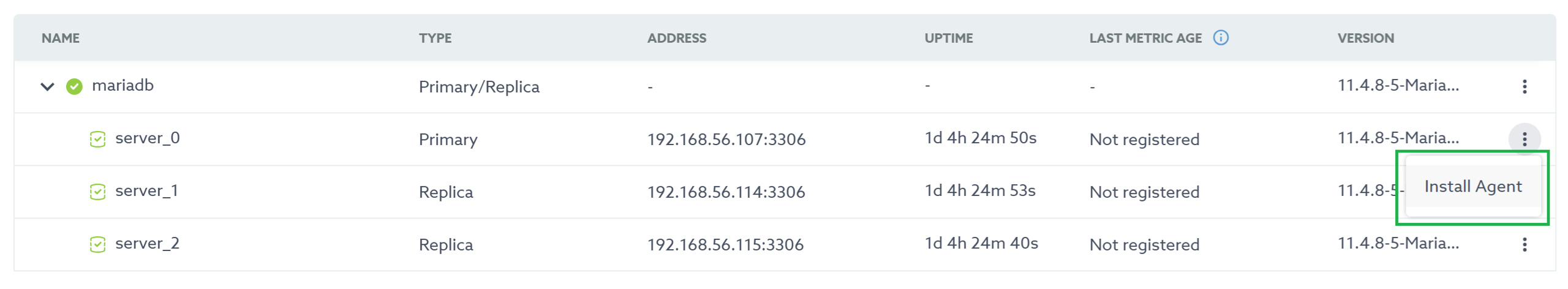Toggle the server_0 three-dot options button

pos(1524,139)
